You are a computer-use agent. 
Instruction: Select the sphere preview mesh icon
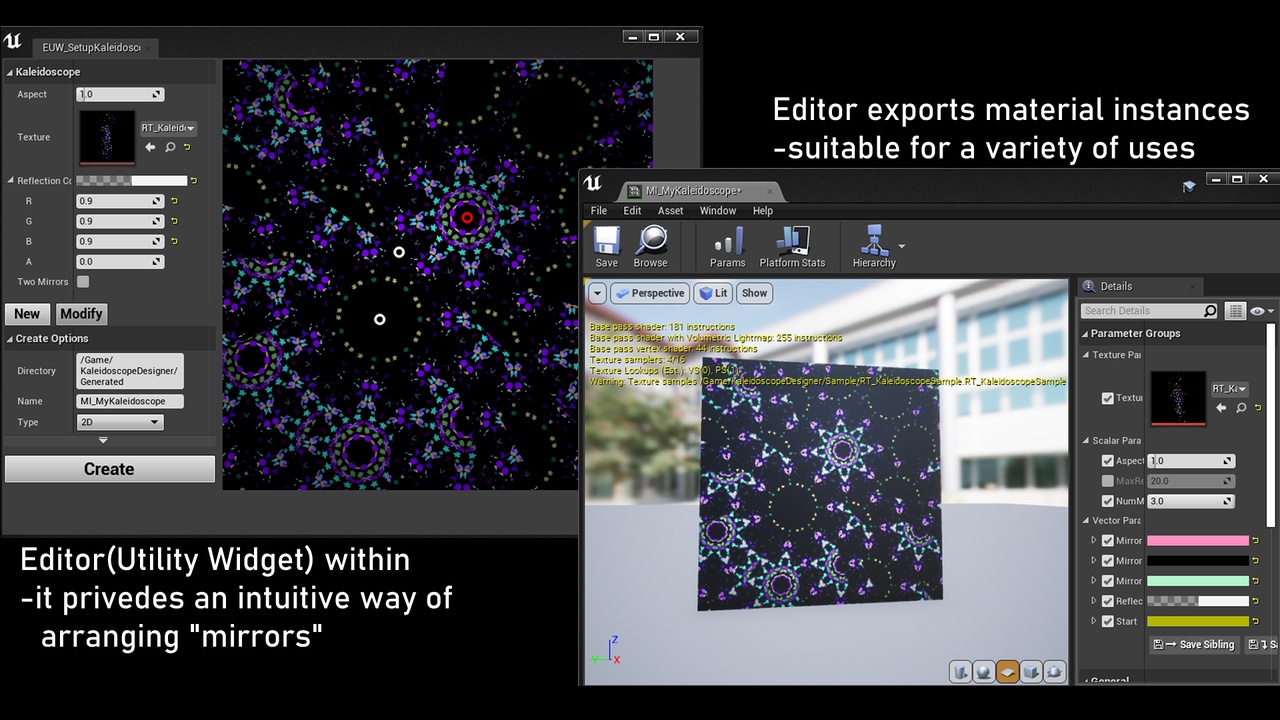point(983,672)
